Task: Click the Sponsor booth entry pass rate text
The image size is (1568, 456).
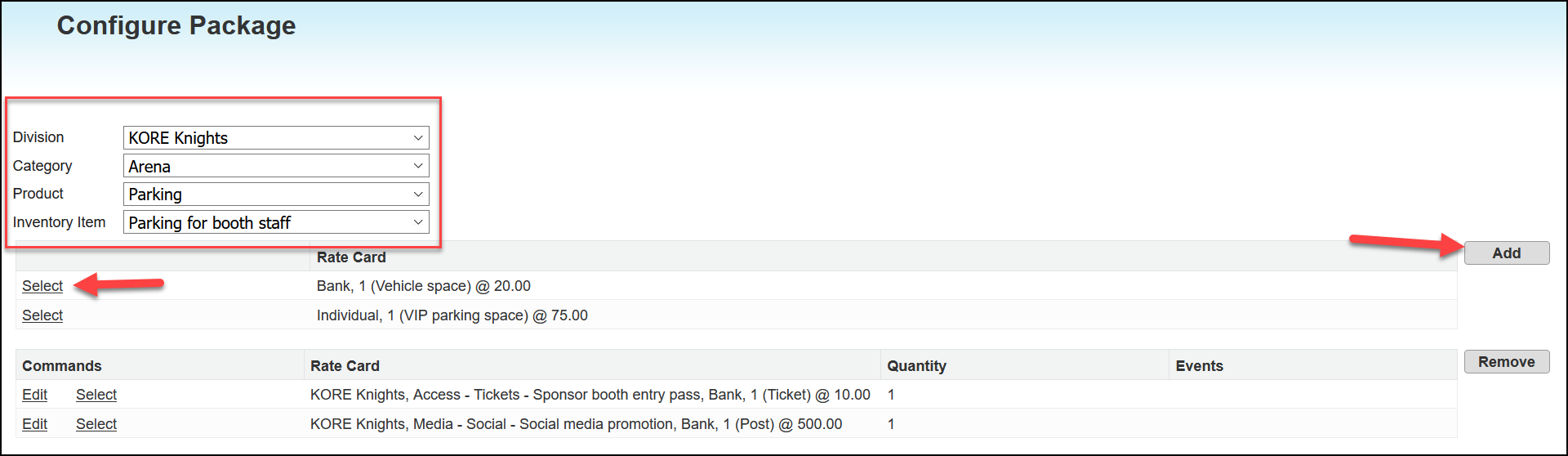Action: coord(590,395)
